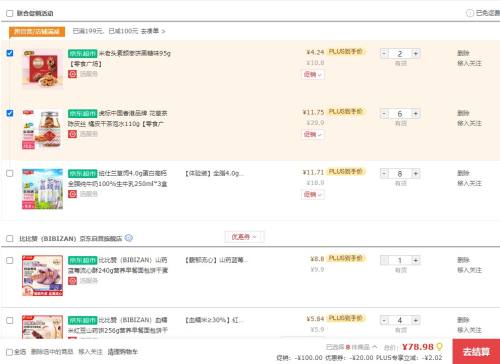Decrease quantity of the tea item
The height and width of the screenshot is (364, 500).
[384, 114]
